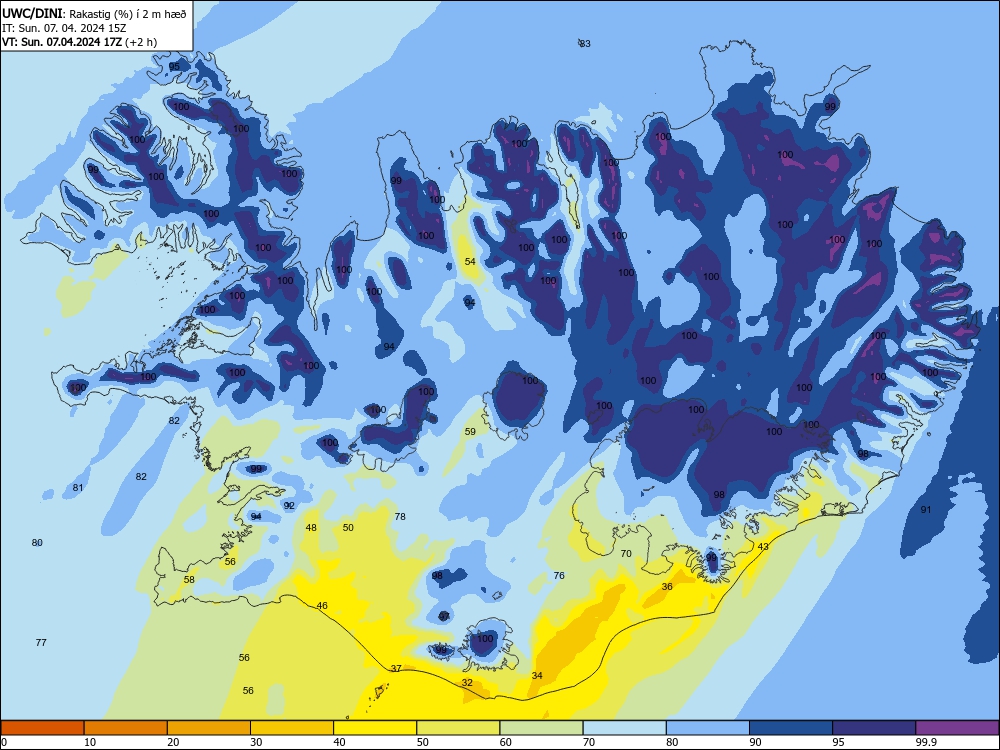Click the legend tick label 30

point(256,742)
